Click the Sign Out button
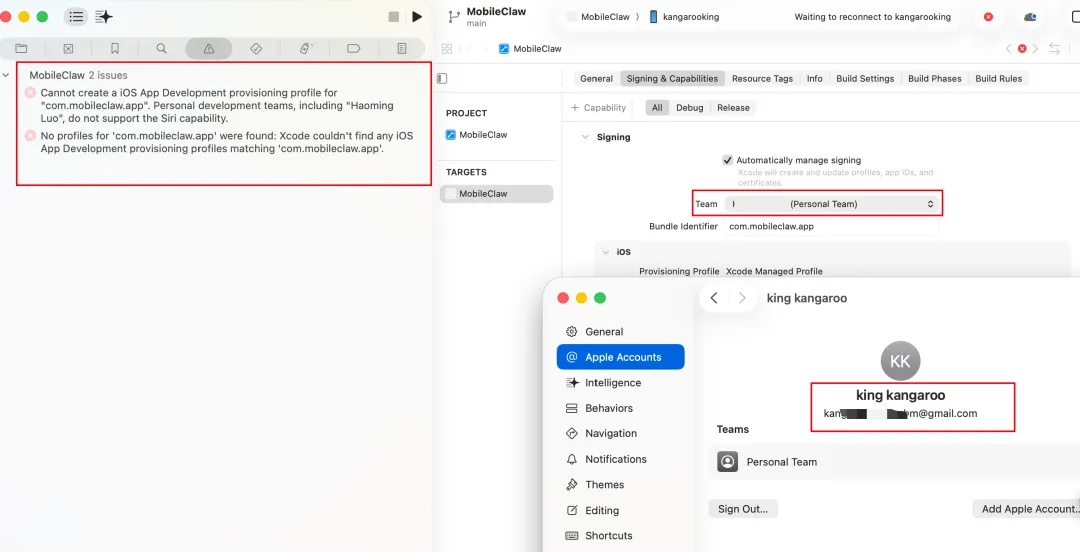The image size is (1080, 552). (742, 509)
